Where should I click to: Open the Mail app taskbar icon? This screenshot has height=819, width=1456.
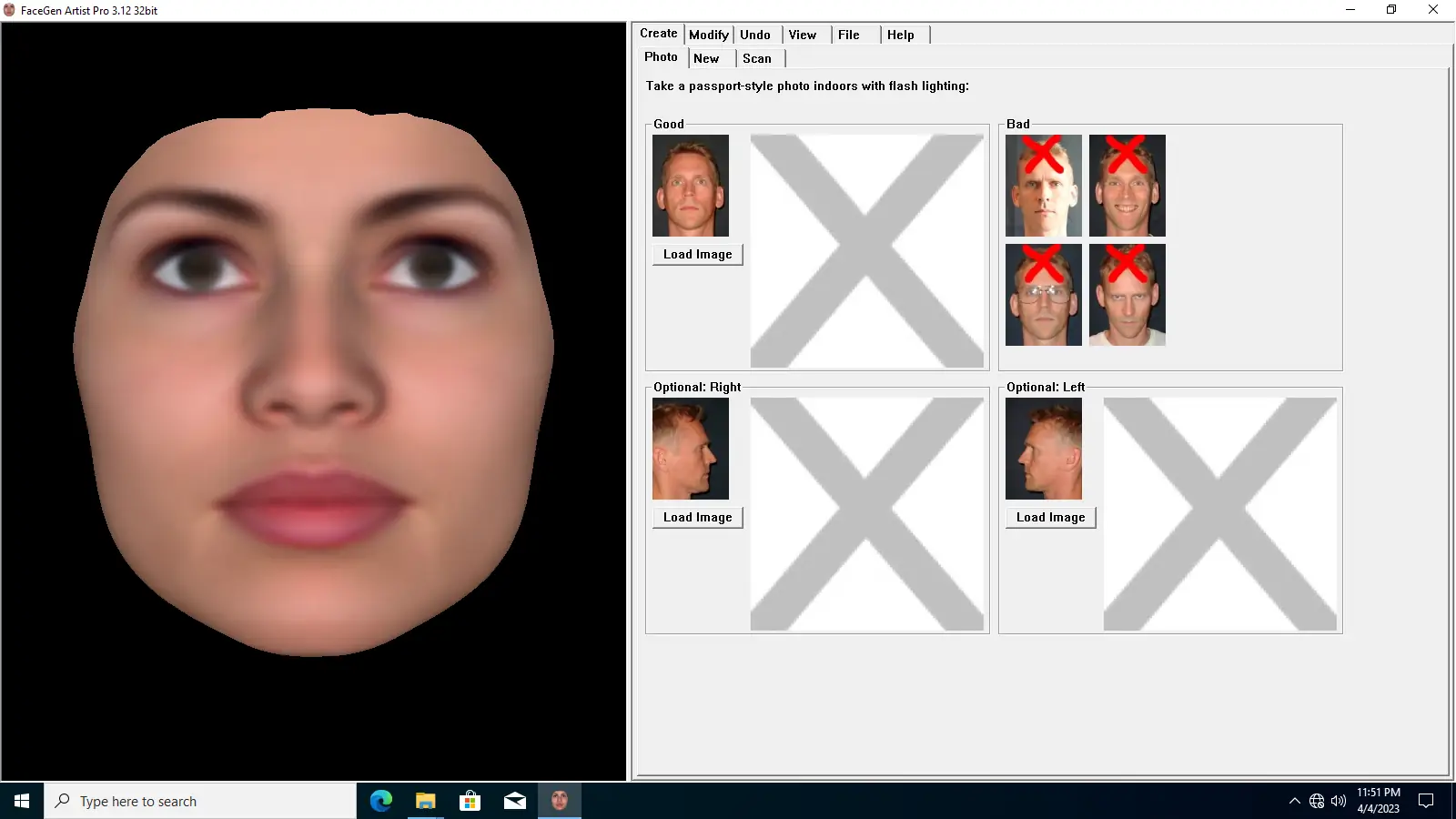coord(514,801)
